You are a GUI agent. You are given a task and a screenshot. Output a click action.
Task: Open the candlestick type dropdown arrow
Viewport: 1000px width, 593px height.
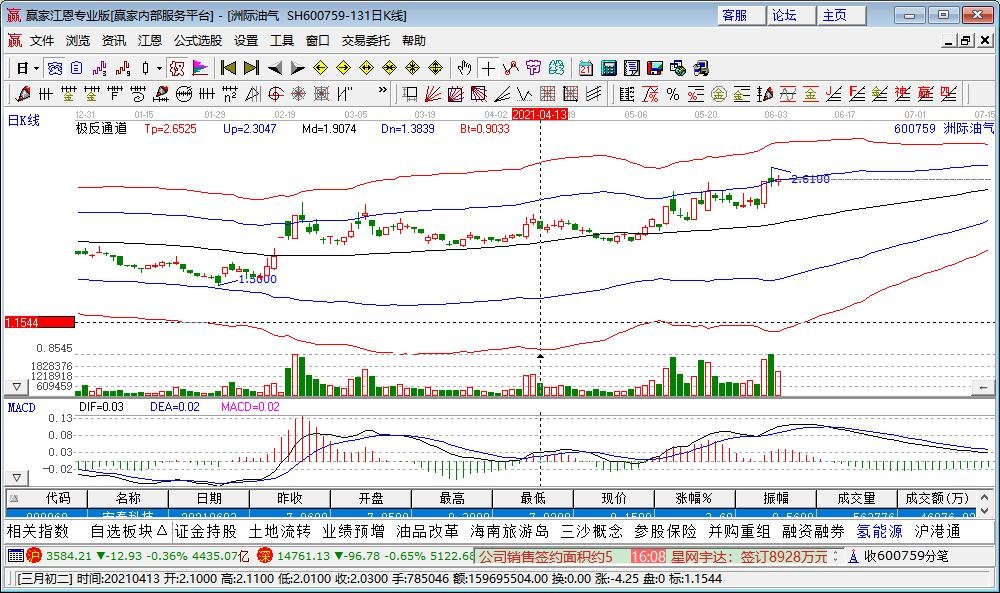click(x=159, y=68)
